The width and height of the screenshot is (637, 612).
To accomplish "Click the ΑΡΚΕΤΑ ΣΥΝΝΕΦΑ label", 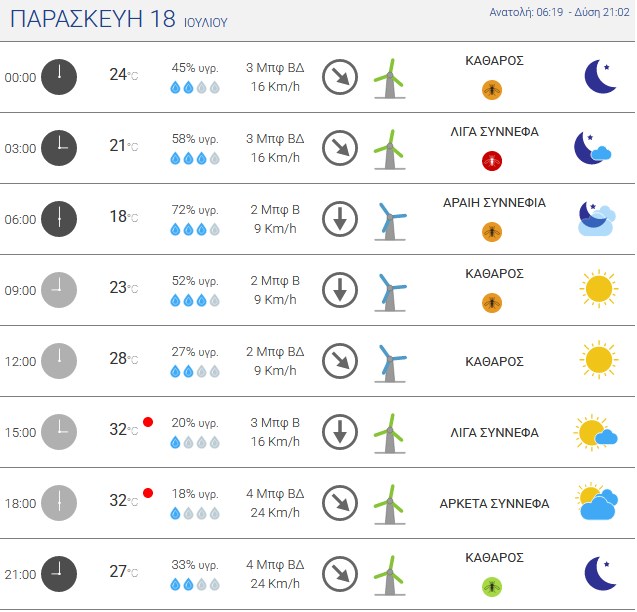I will (494, 503).
